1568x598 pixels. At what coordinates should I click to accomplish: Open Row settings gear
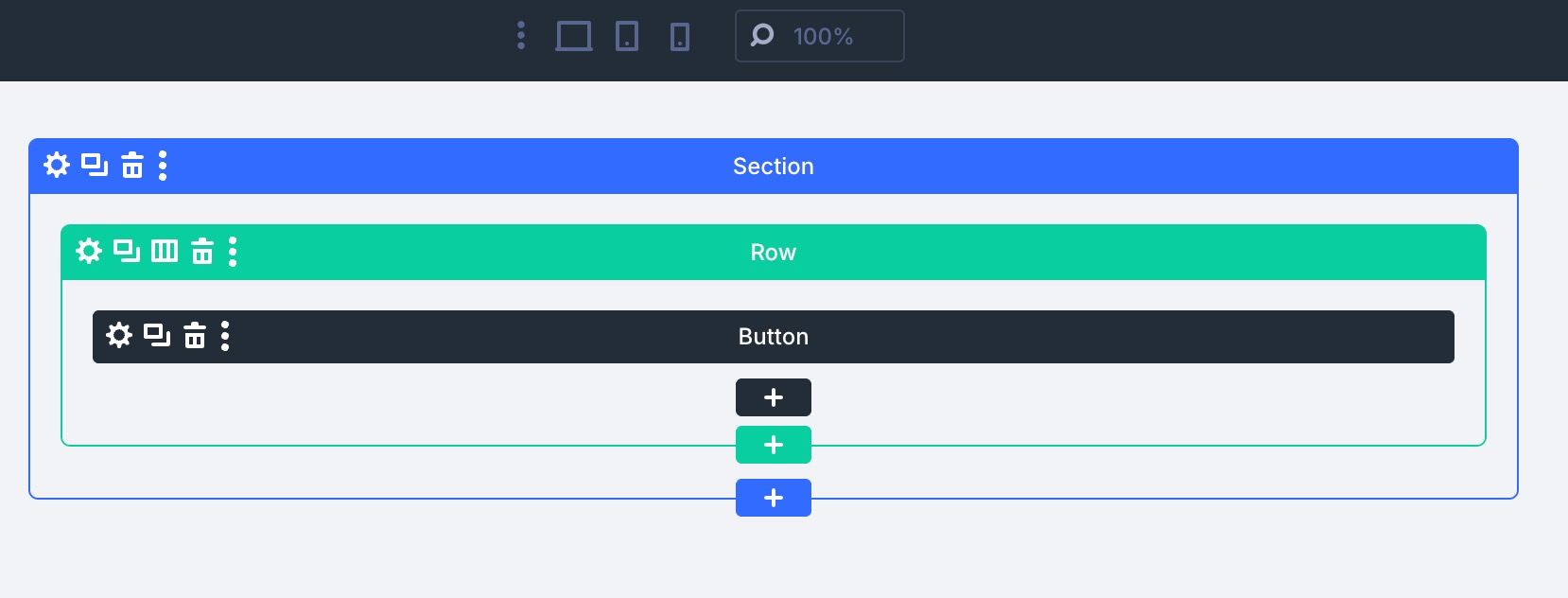[89, 251]
